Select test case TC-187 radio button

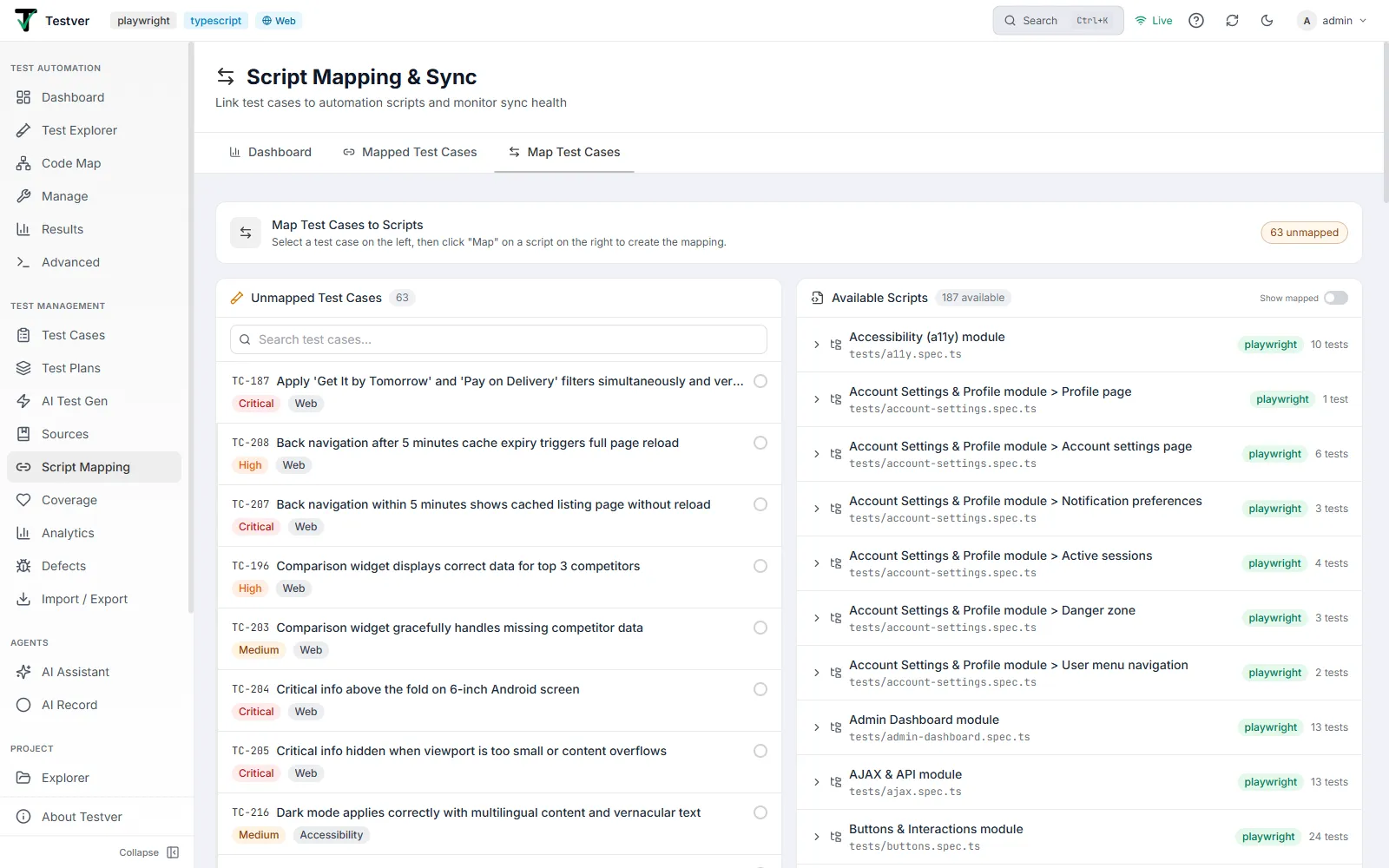click(760, 381)
